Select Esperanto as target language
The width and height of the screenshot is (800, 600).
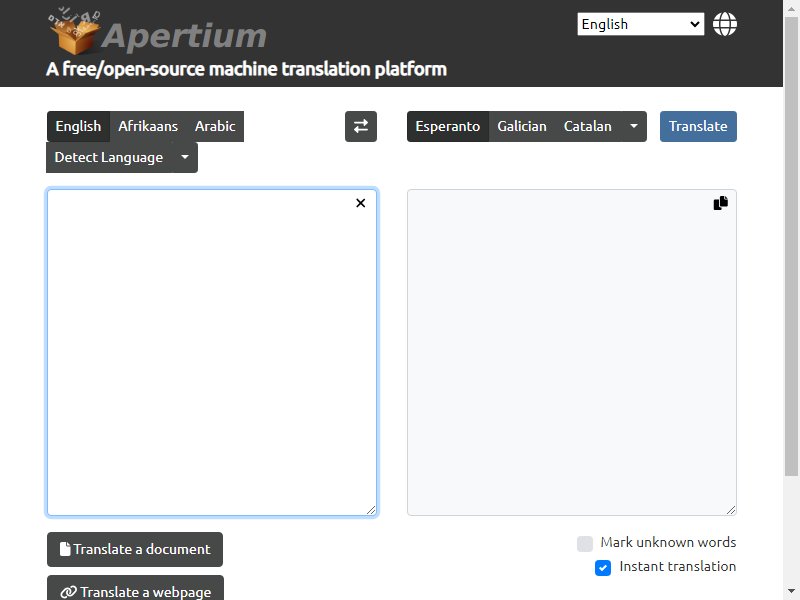447,127
